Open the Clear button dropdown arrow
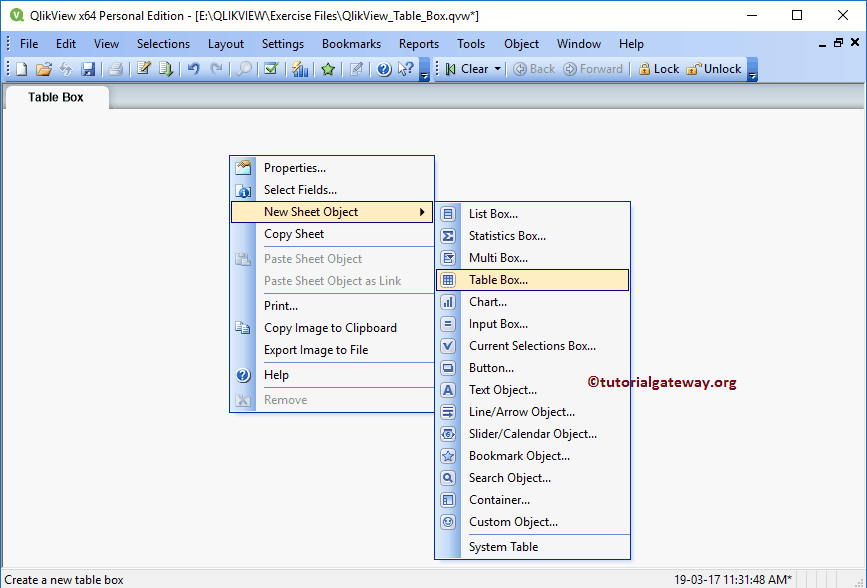The width and height of the screenshot is (867, 588). pyautogui.click(x=497, y=69)
